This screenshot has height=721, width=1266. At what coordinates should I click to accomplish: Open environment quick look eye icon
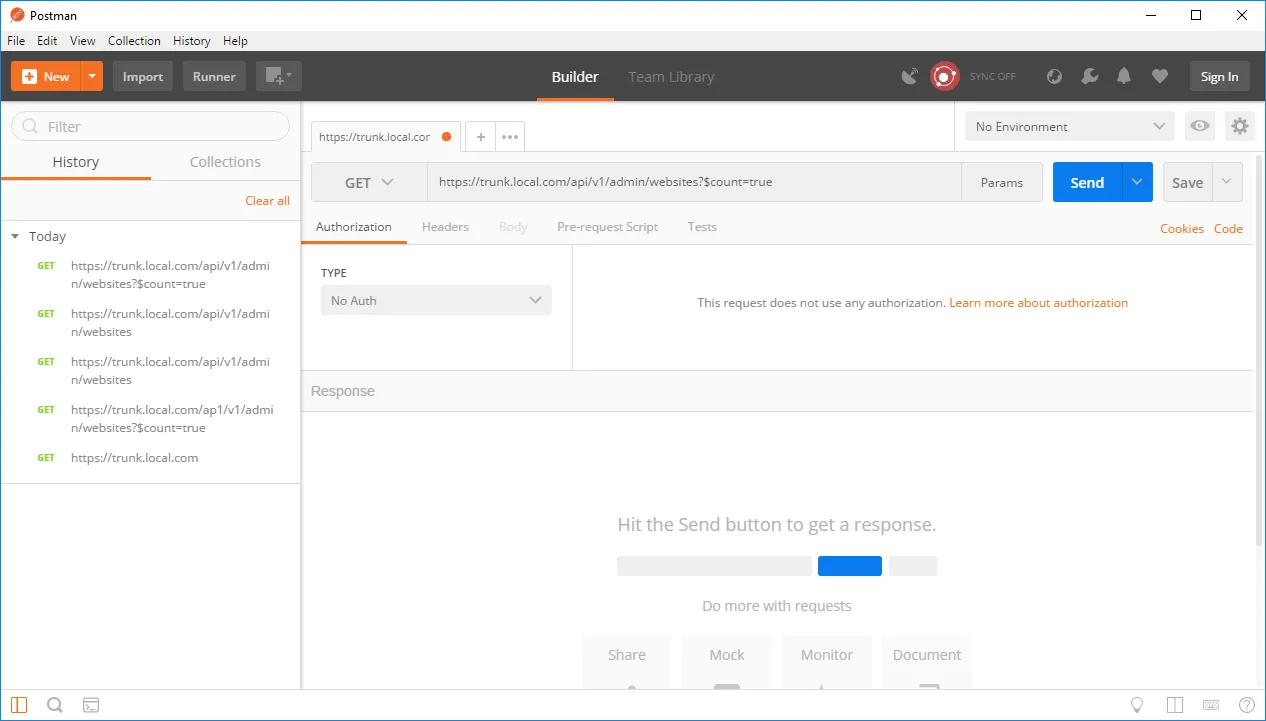1200,126
